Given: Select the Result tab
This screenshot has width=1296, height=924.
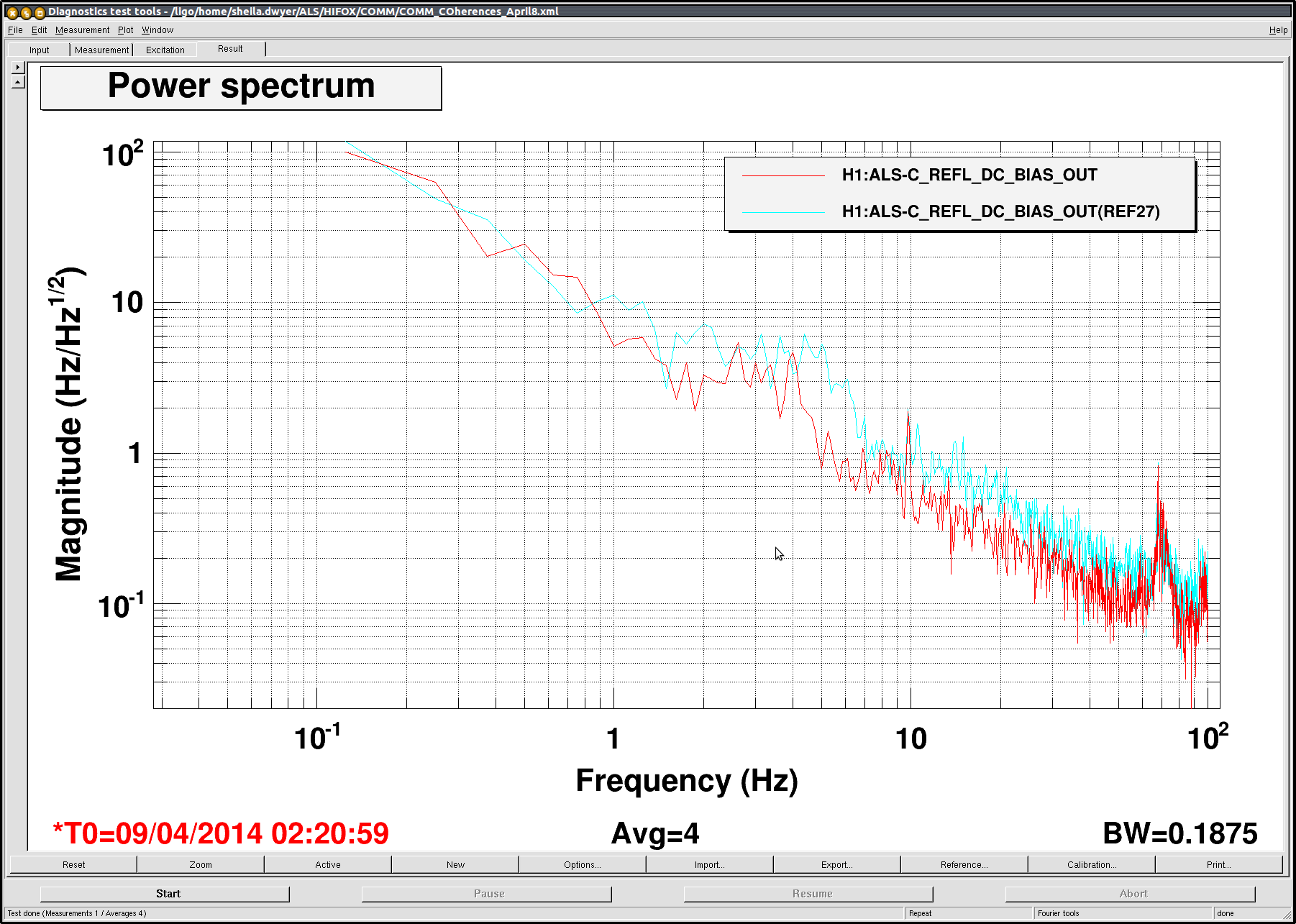Looking at the screenshot, I should coord(230,49).
